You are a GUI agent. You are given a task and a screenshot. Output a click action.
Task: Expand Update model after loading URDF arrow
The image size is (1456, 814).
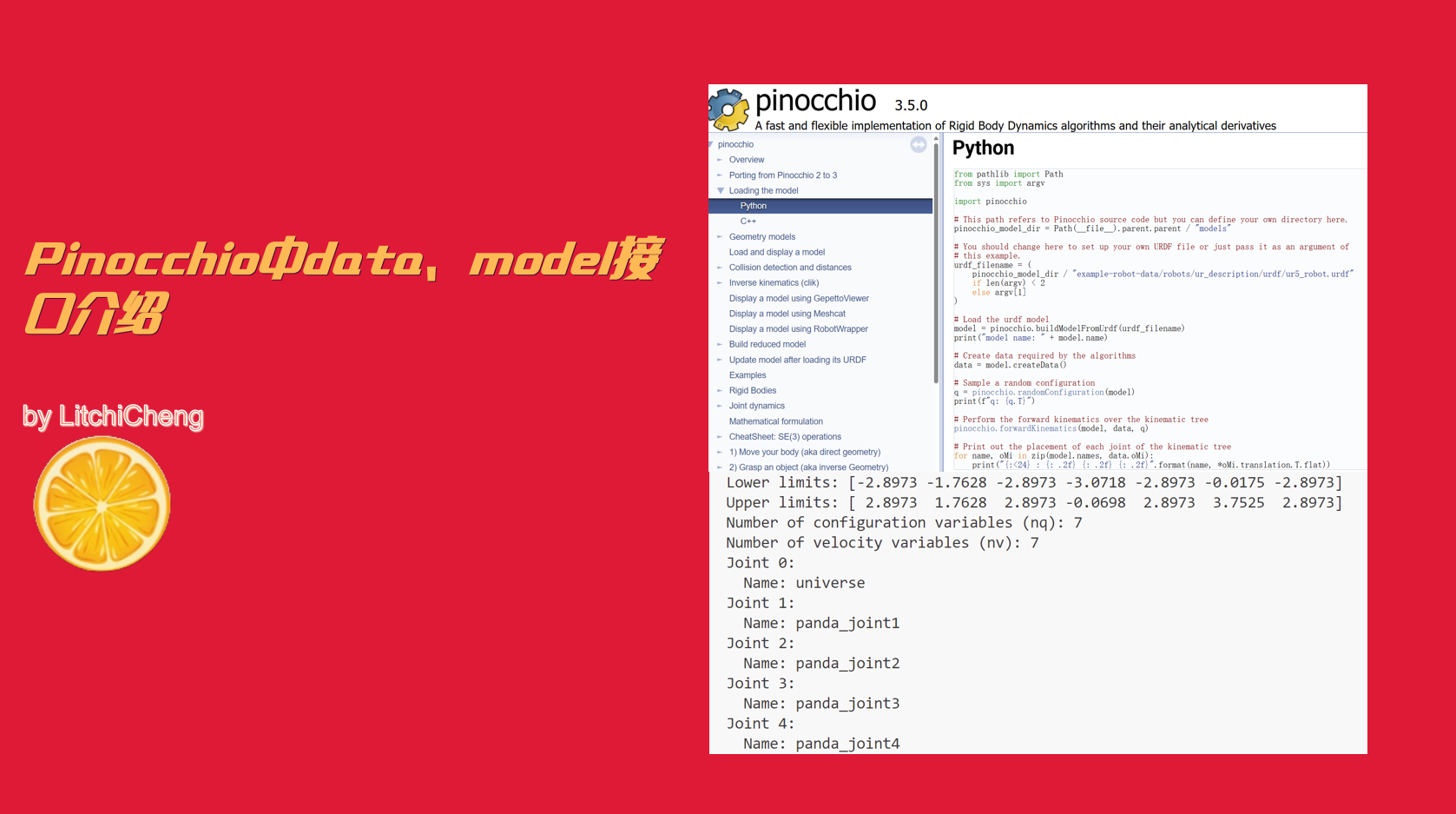[720, 360]
